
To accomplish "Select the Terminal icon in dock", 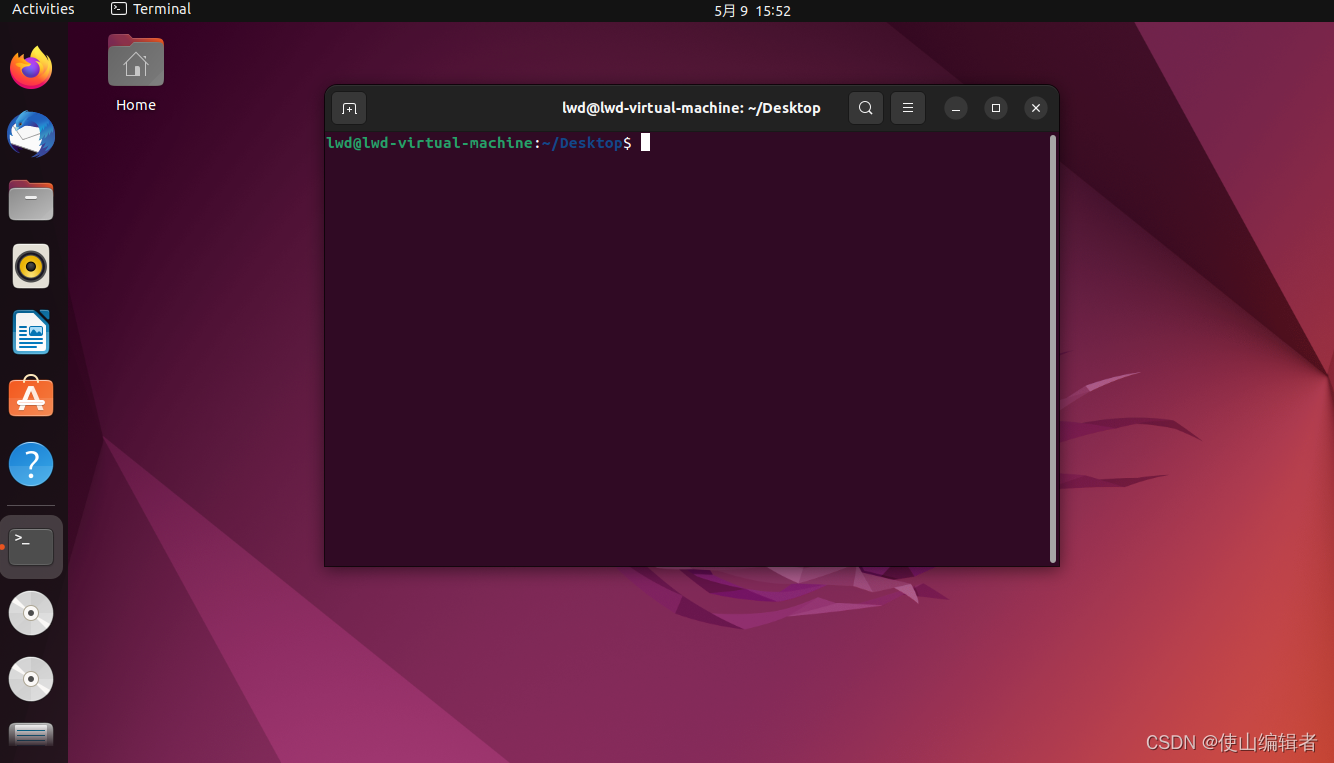I will click(x=31, y=546).
